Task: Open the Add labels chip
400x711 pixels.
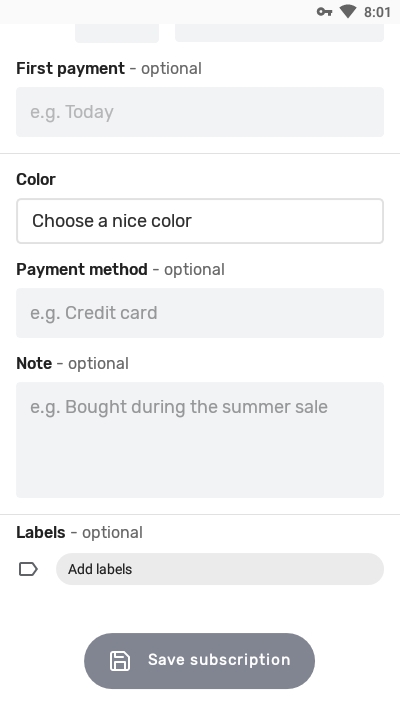Action: [x=220, y=569]
